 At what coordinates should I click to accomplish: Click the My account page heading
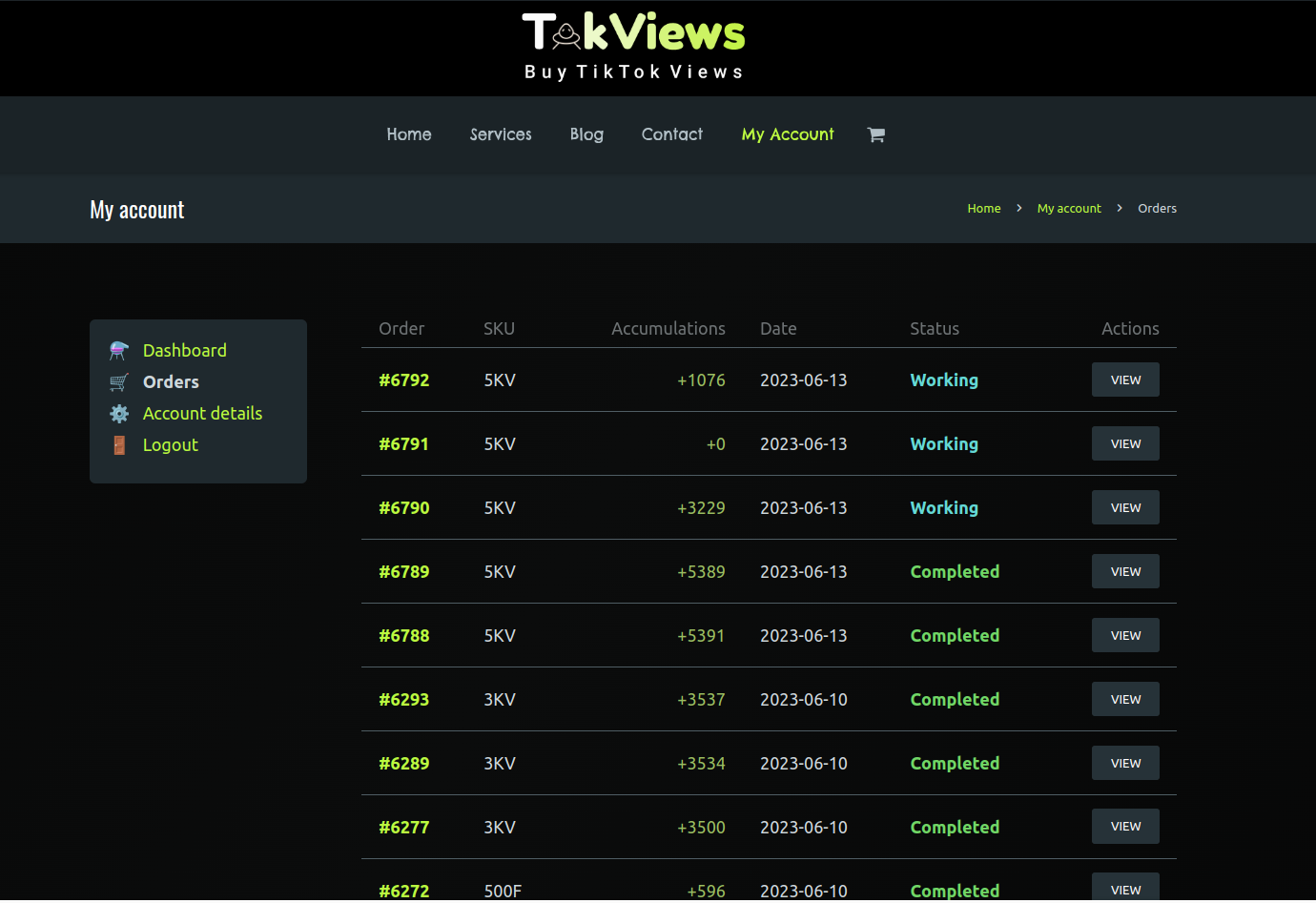tap(137, 210)
